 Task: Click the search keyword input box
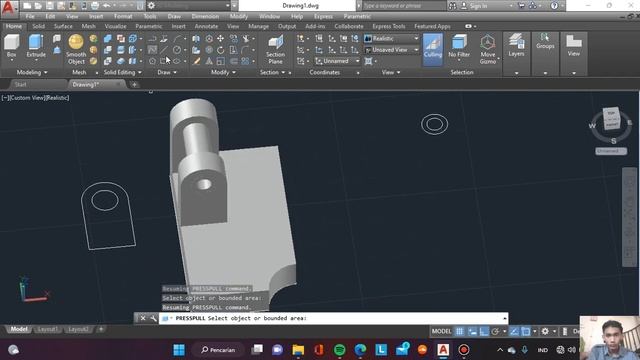(404, 6)
